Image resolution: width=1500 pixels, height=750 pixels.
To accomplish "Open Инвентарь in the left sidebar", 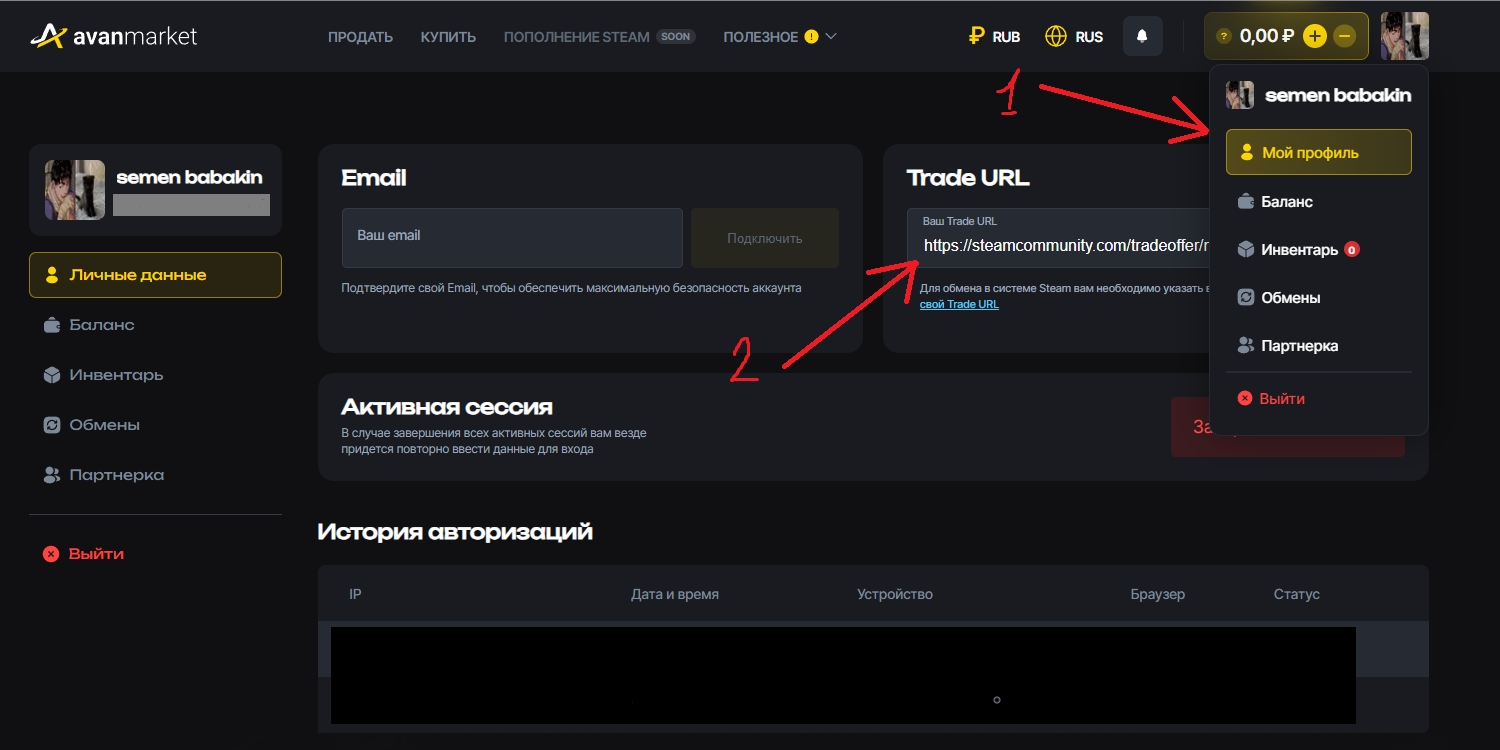I will pyautogui.click(x=115, y=375).
